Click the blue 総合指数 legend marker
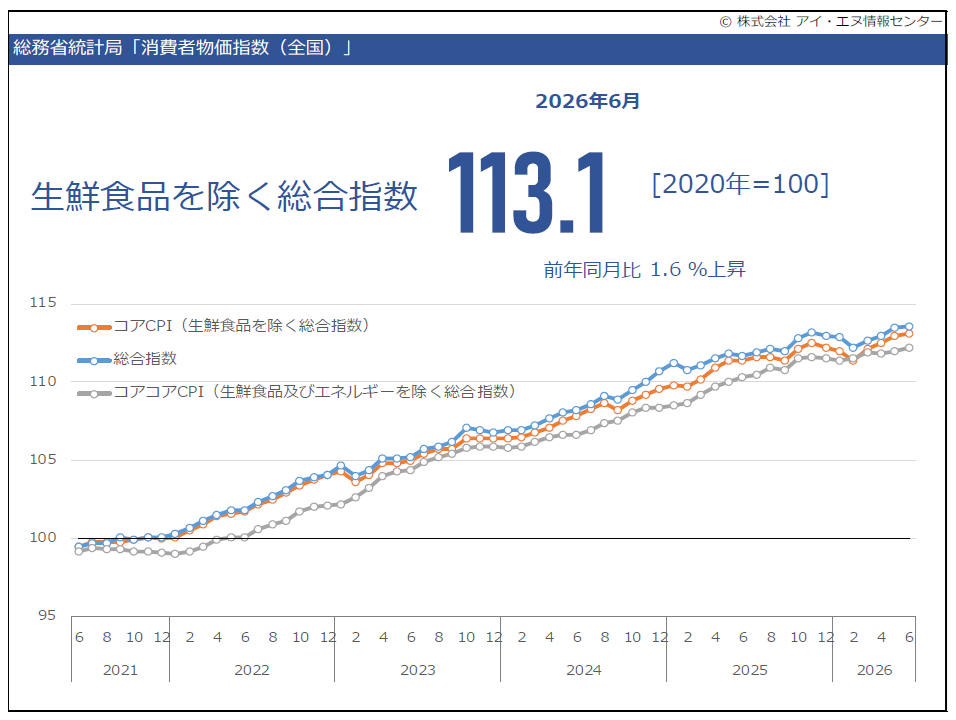This screenshot has height=720, width=956. pyautogui.click(x=94, y=360)
